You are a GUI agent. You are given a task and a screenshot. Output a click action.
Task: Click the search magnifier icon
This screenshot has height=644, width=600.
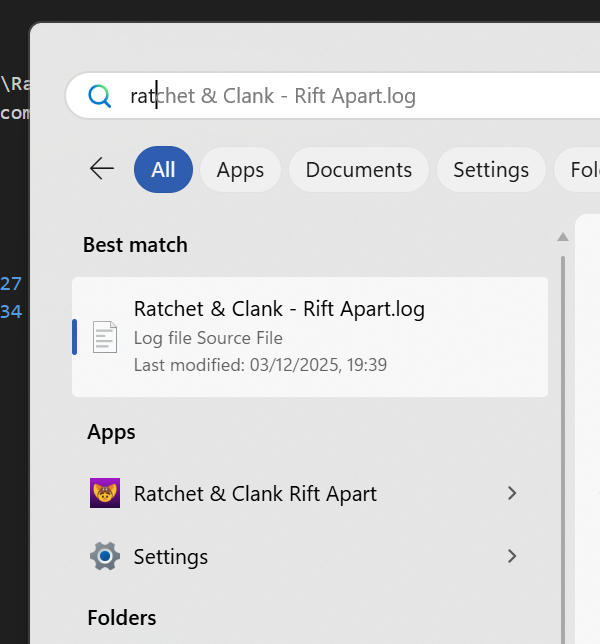(x=99, y=96)
